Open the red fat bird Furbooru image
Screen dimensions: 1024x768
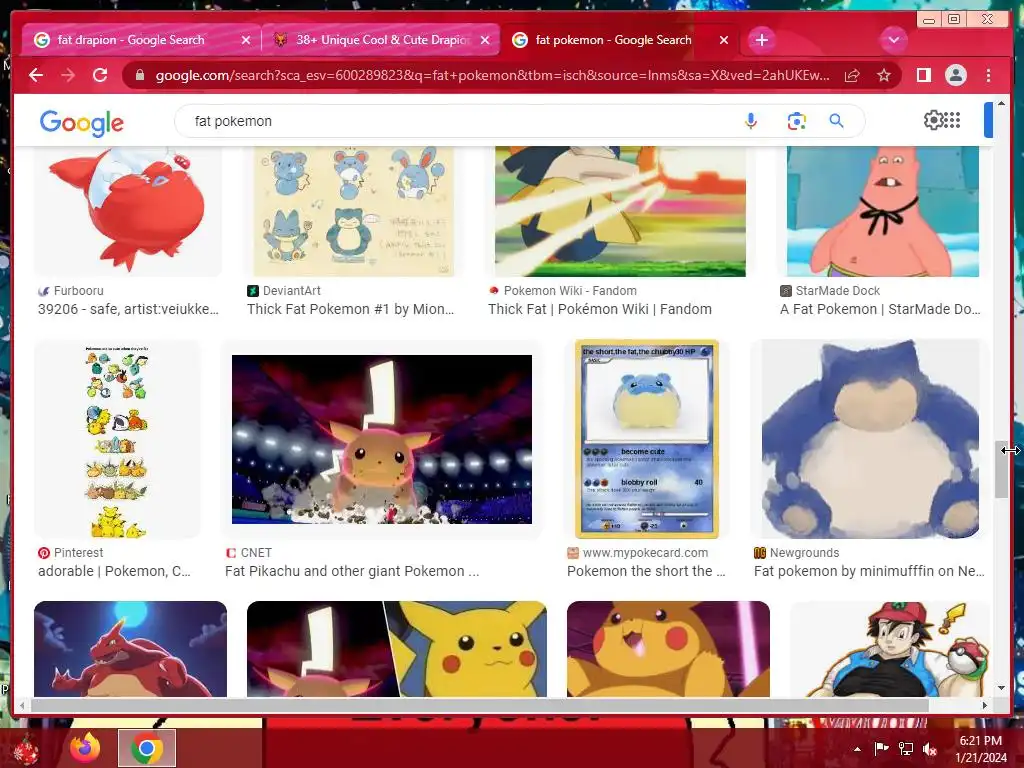tap(128, 210)
